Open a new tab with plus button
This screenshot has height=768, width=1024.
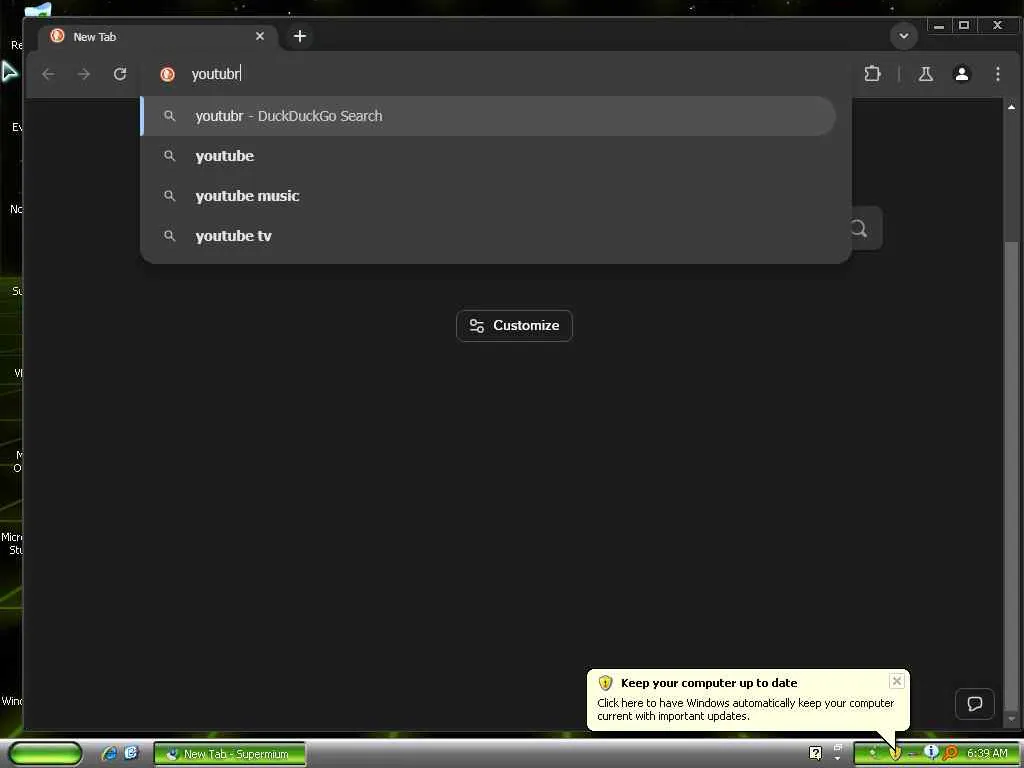point(300,36)
